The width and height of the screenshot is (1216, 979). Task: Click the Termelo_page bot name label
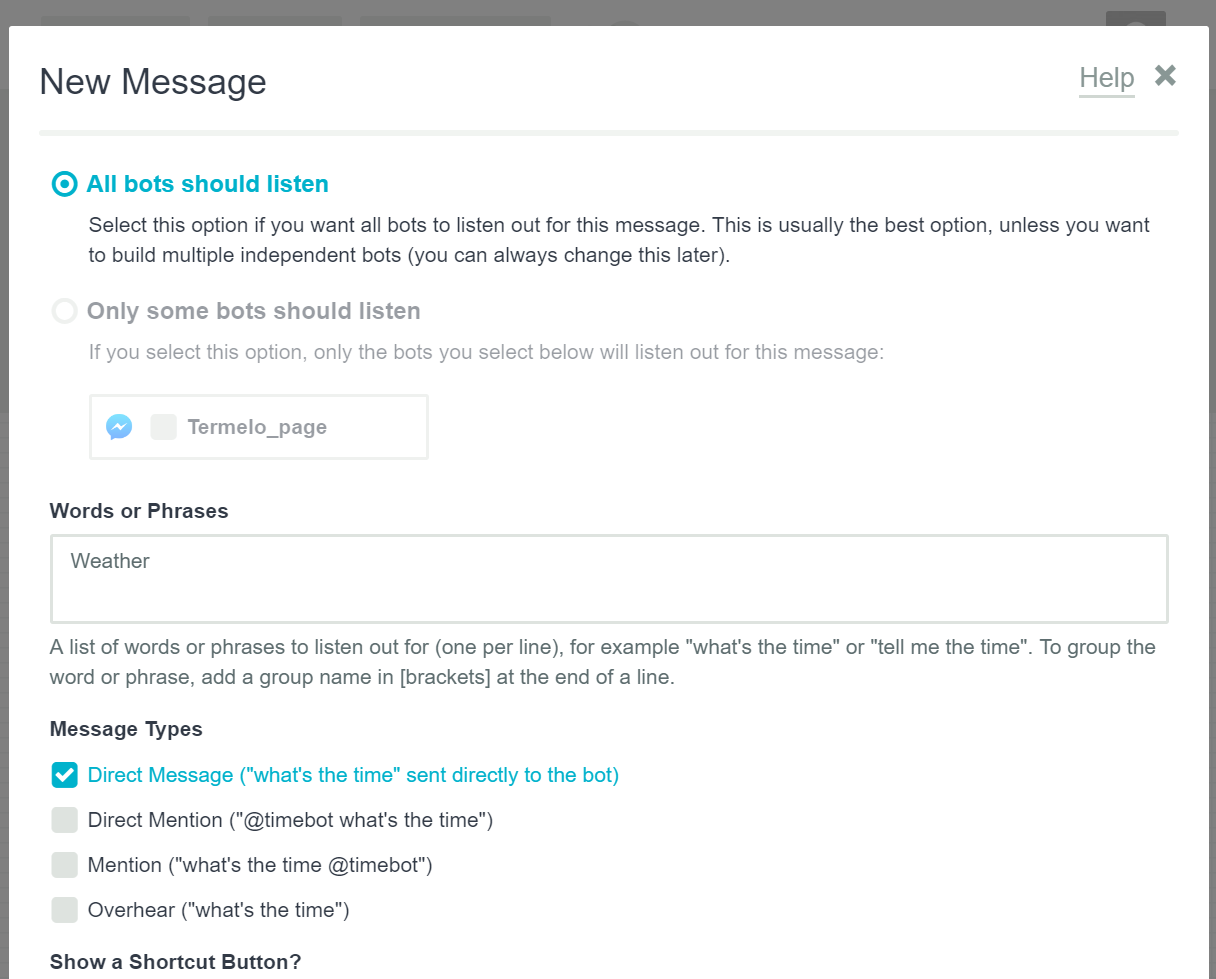tap(257, 427)
